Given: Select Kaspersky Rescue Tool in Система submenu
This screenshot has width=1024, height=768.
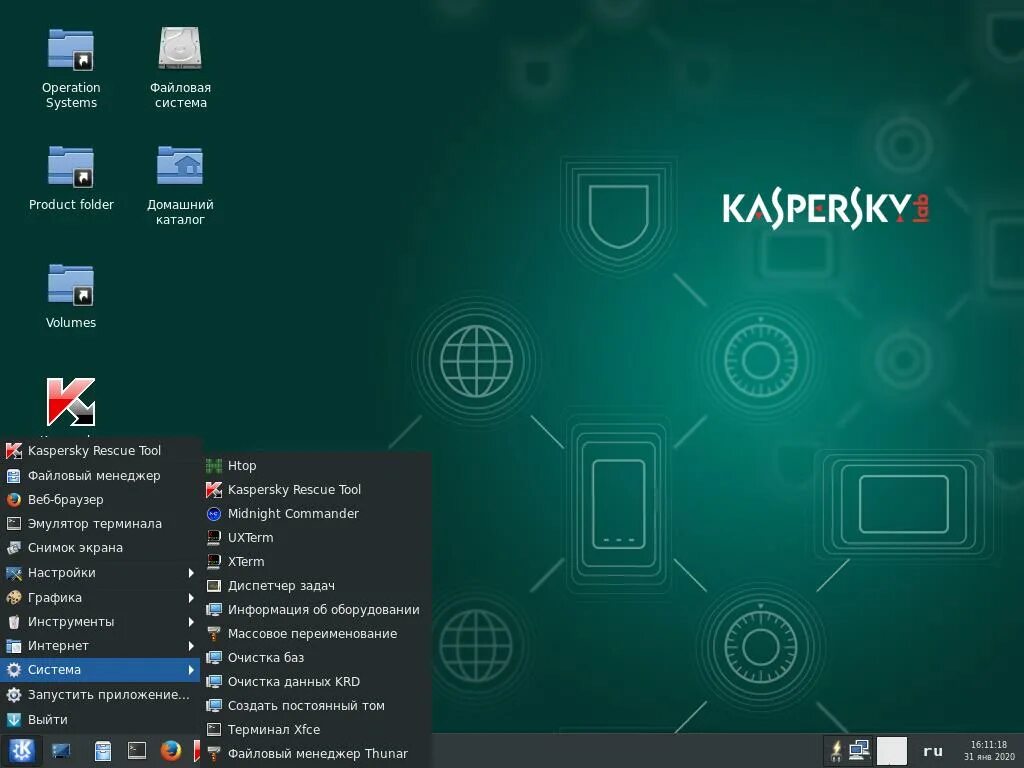Looking at the screenshot, I should (x=316, y=490).
